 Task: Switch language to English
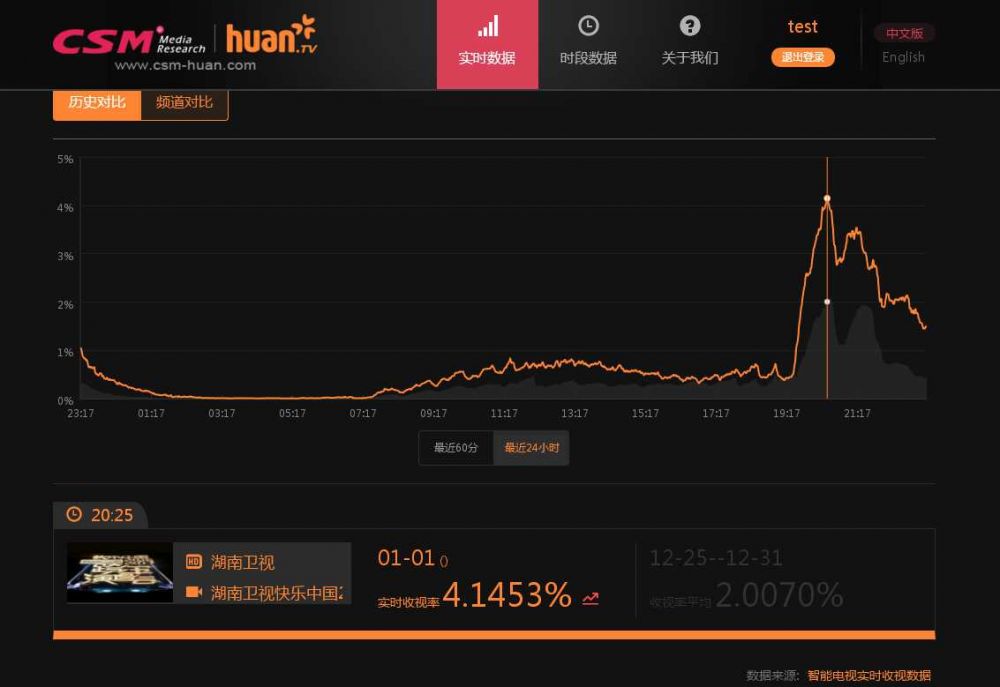click(903, 57)
